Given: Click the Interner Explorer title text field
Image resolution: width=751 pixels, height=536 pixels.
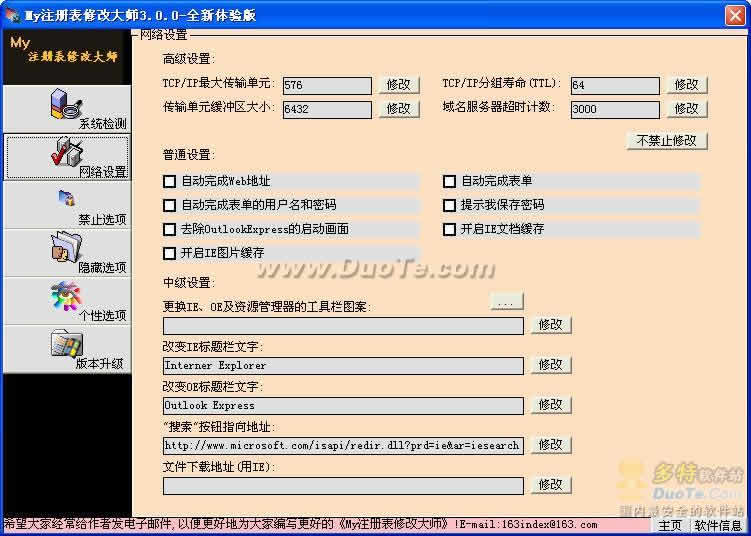Looking at the screenshot, I should tap(343, 366).
